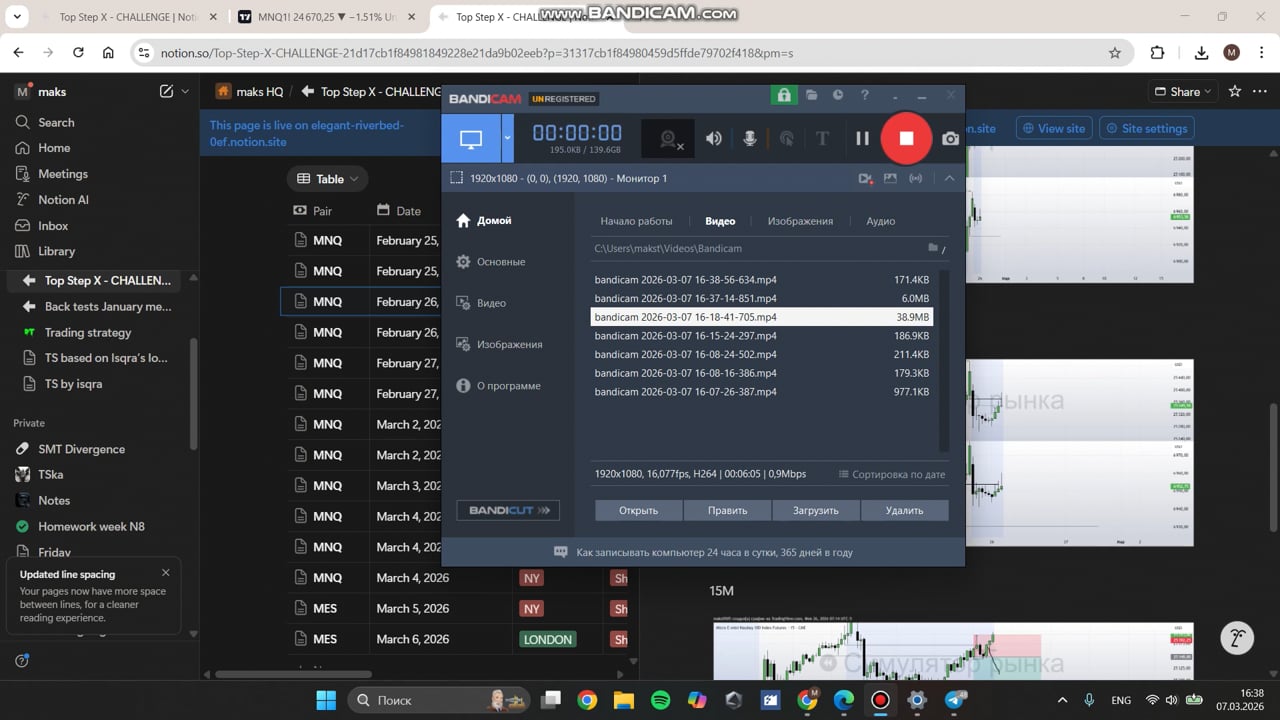Select file bandicam 2026-03-07 16-15-24-297.mp4
The height and width of the screenshot is (720, 1280).
[x=762, y=336]
